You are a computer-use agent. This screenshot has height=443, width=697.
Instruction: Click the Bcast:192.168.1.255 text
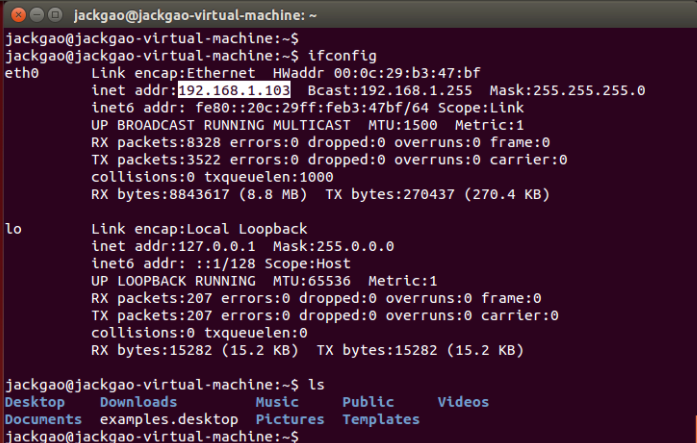(390, 90)
